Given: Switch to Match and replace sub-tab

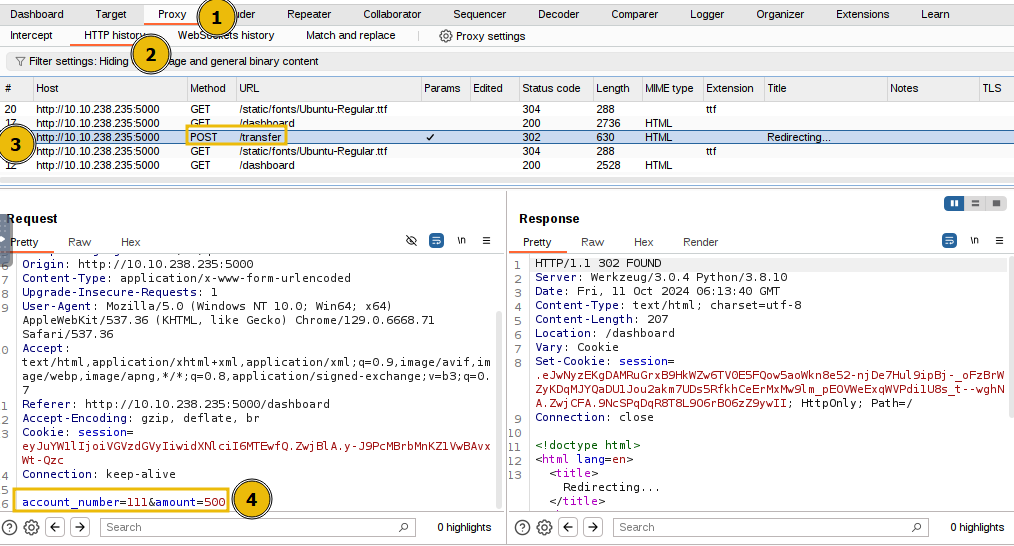Looking at the screenshot, I should click(x=351, y=36).
